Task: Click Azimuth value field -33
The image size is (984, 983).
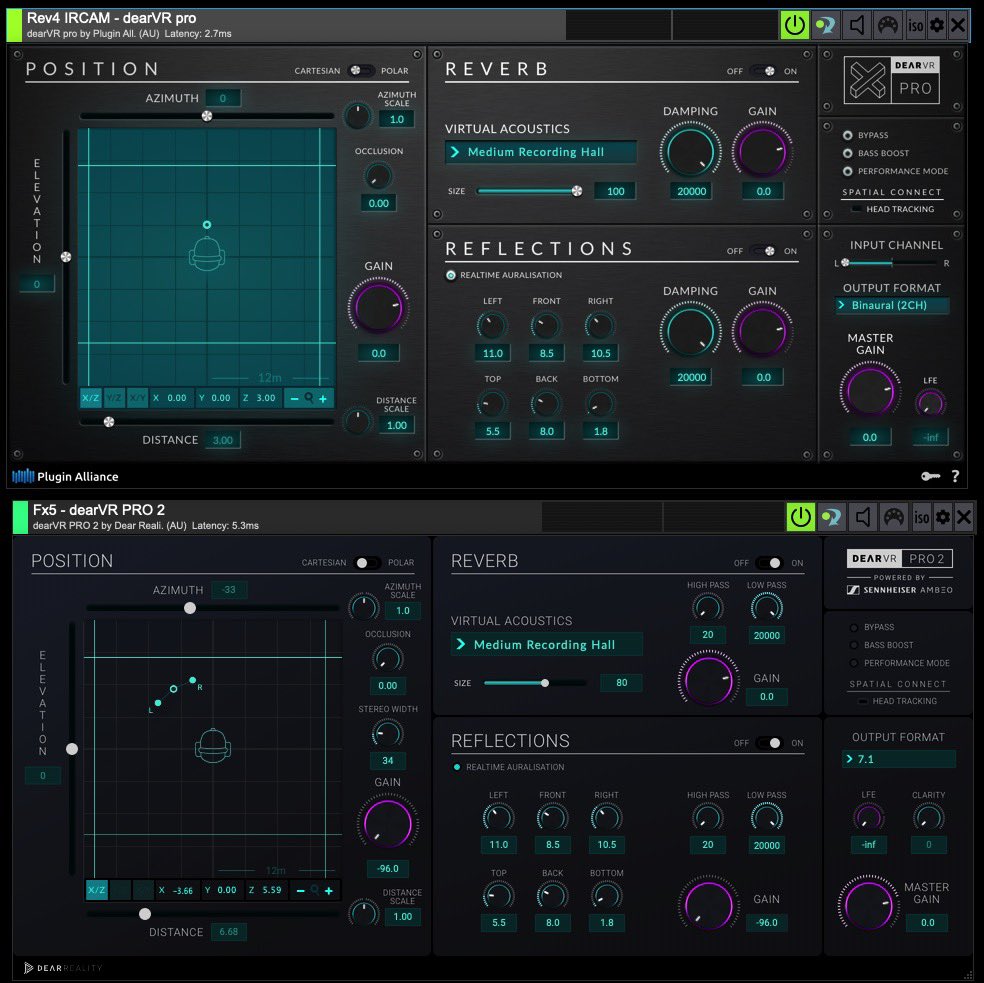Action: click(x=229, y=590)
